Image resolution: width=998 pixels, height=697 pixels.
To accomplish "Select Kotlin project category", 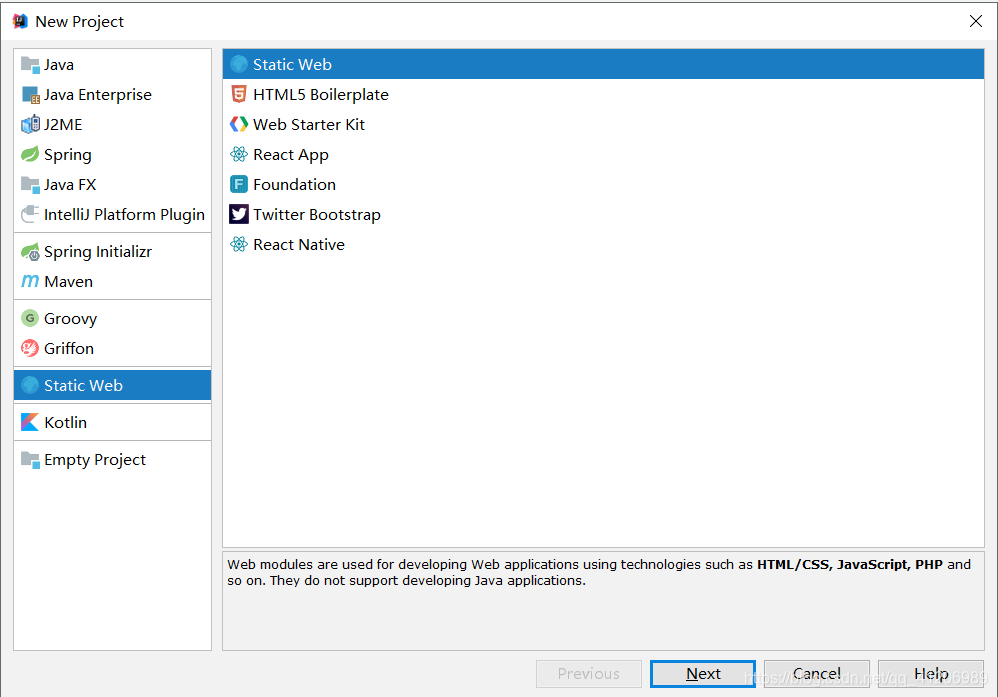I will tap(112, 422).
